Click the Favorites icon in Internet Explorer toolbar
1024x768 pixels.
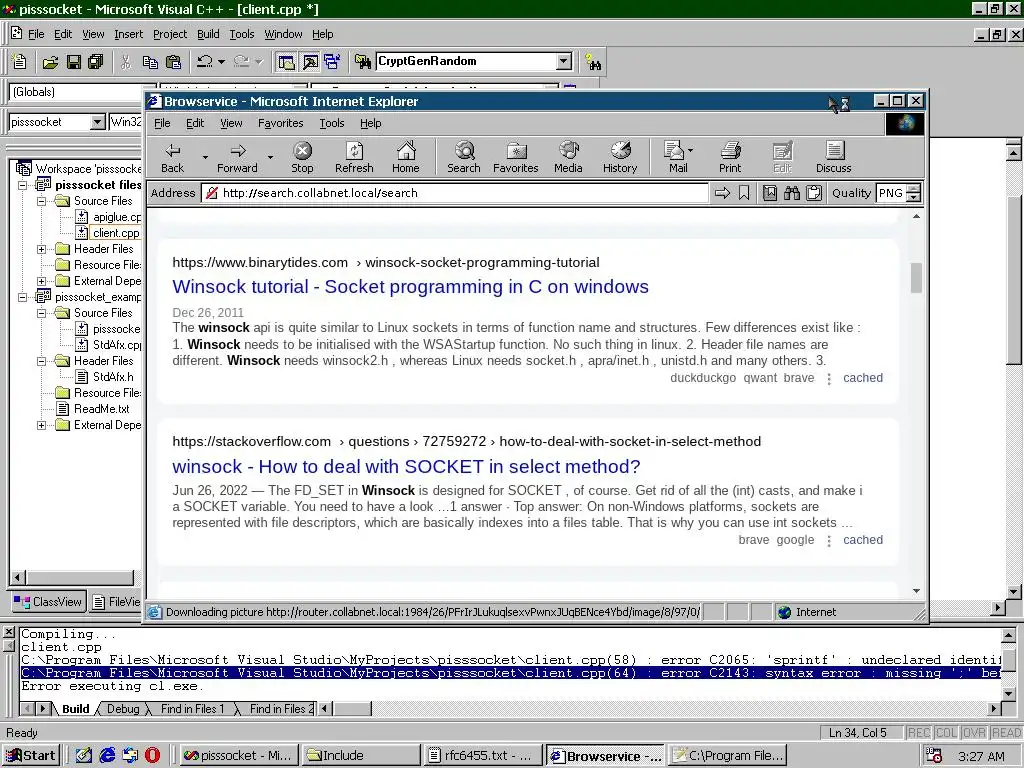[516, 157]
